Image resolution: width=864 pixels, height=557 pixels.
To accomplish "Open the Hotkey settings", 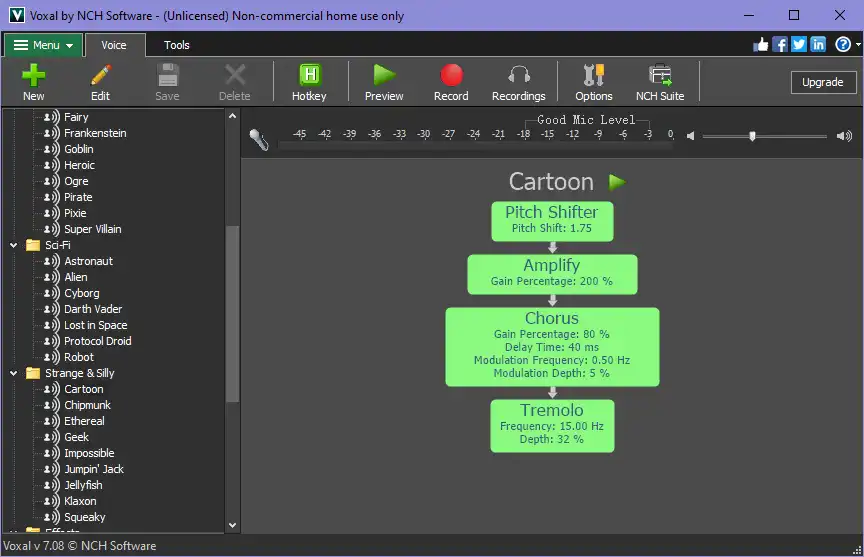I will [309, 82].
